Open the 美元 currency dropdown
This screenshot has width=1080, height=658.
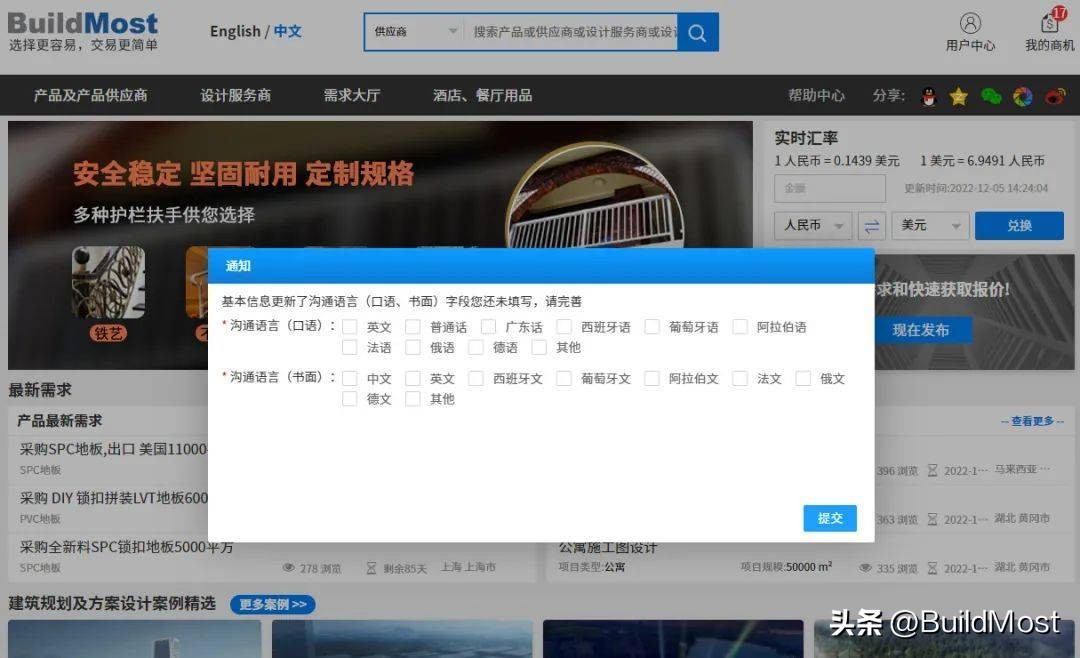click(x=929, y=225)
